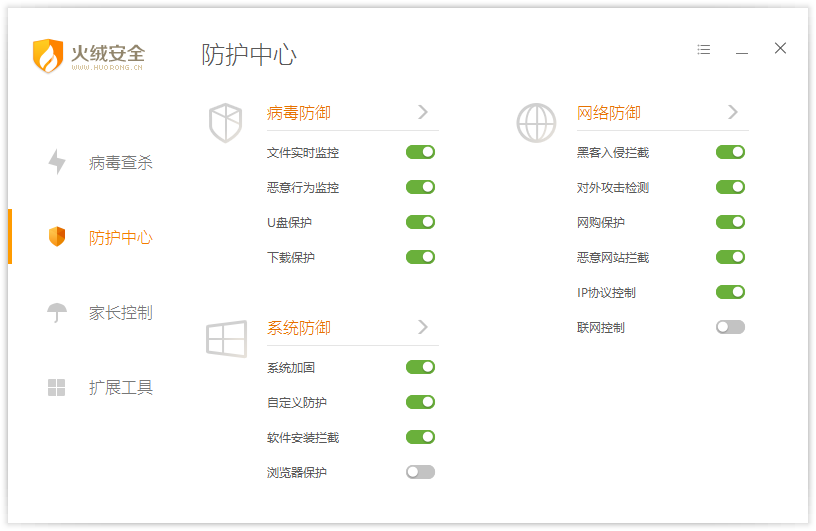
Task: Click the umbrella parental control icon
Action: [57, 312]
